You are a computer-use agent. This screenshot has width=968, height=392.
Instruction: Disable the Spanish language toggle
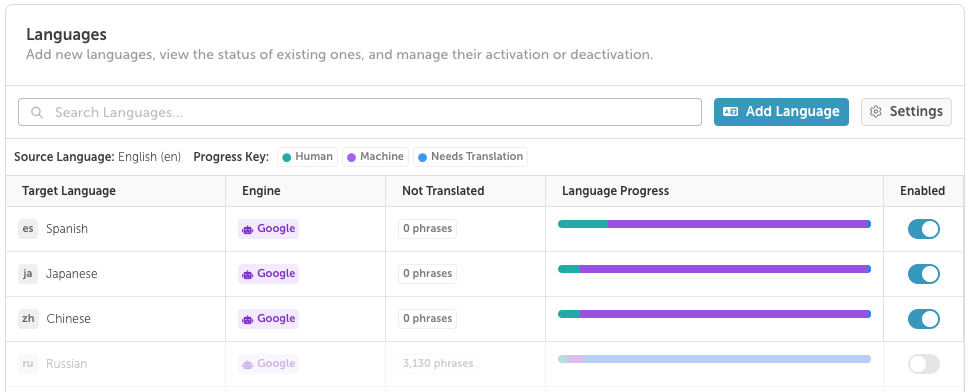924,229
